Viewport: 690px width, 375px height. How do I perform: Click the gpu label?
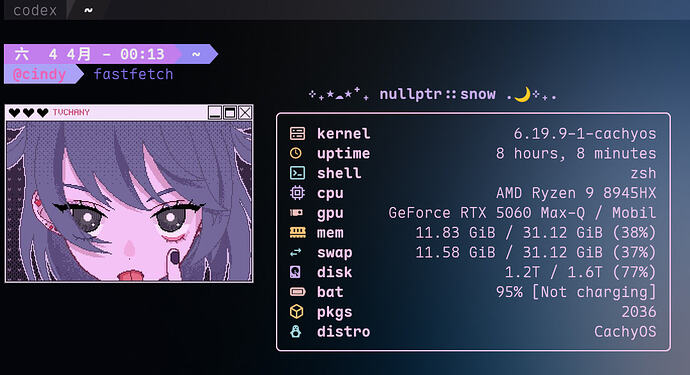[x=330, y=213]
